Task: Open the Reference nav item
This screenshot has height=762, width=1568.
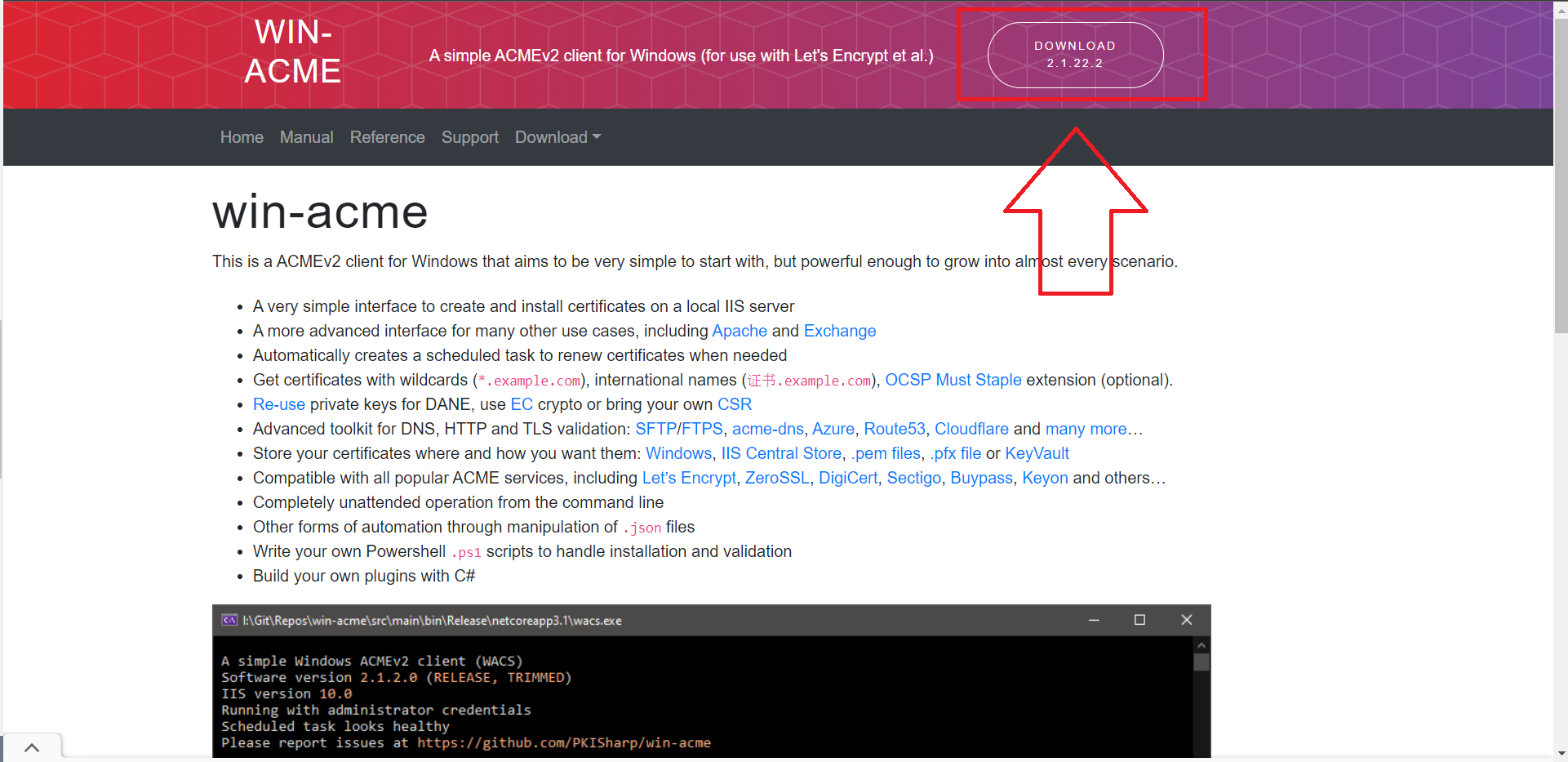Action: (388, 137)
